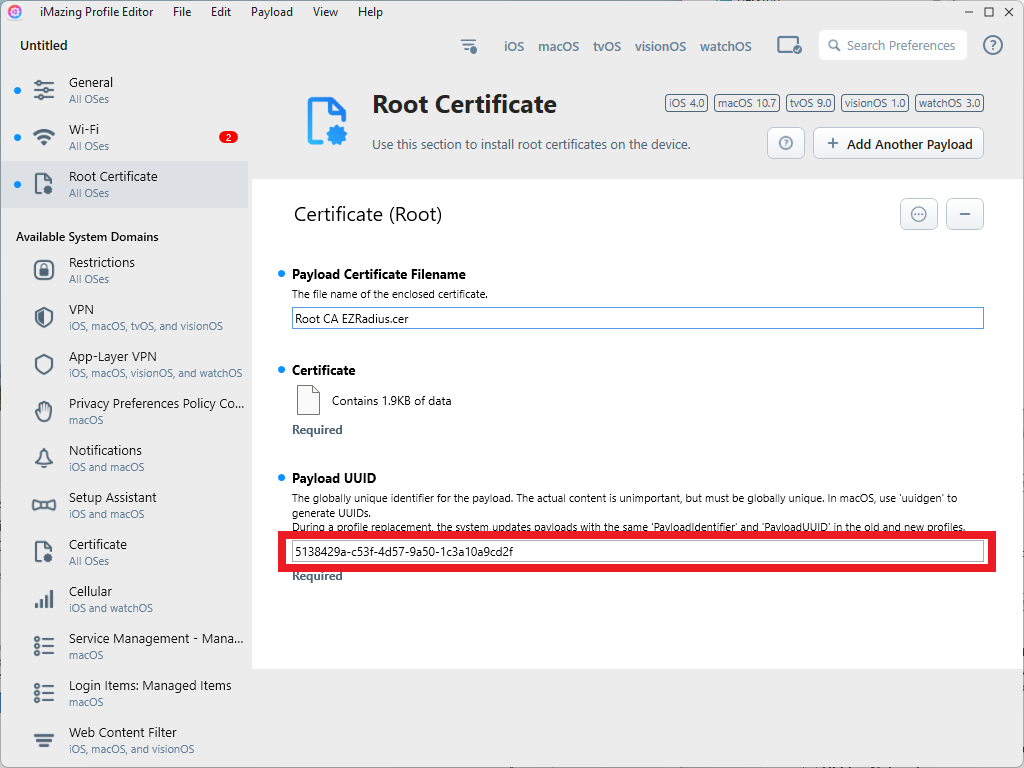The width and height of the screenshot is (1024, 768).
Task: Click the Payload UUID input field
Action: [637, 551]
